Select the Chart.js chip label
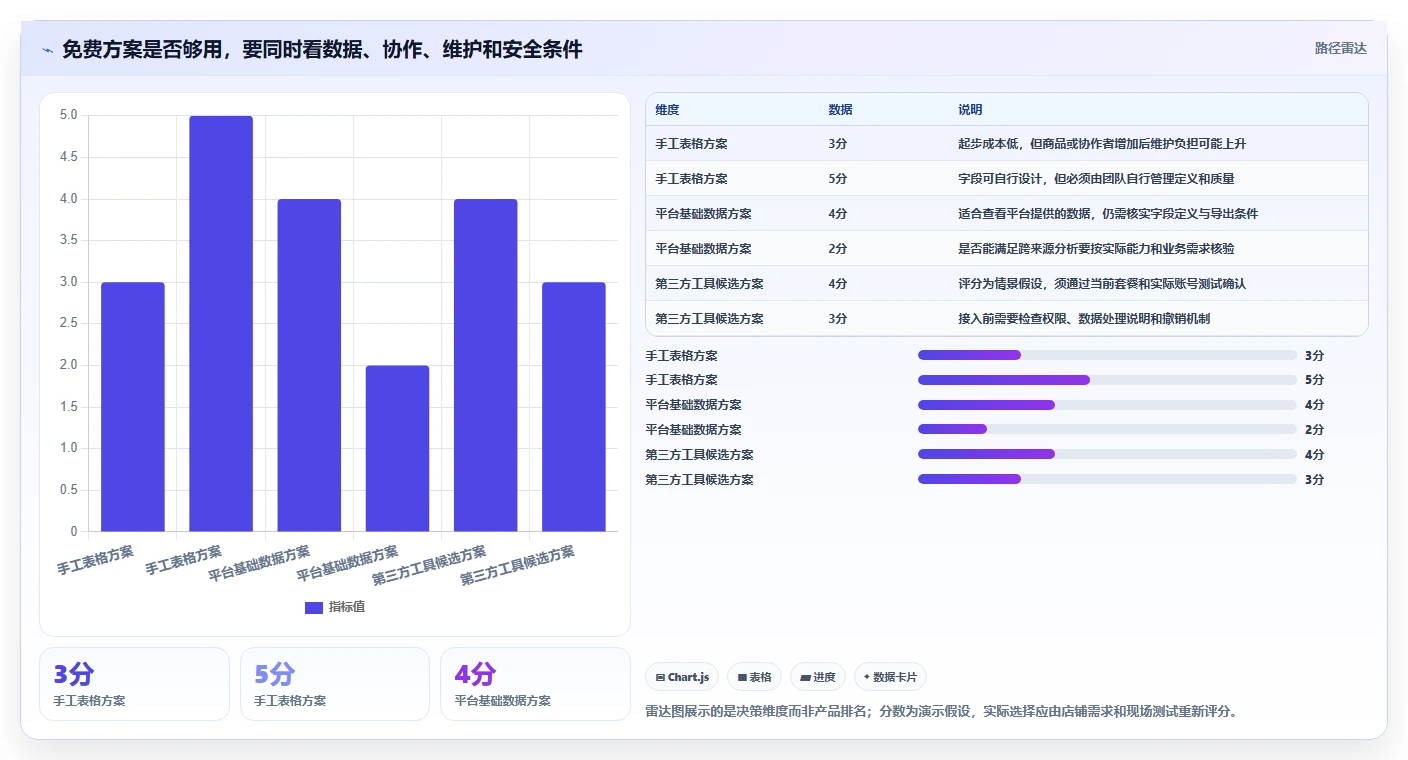 tap(688, 677)
